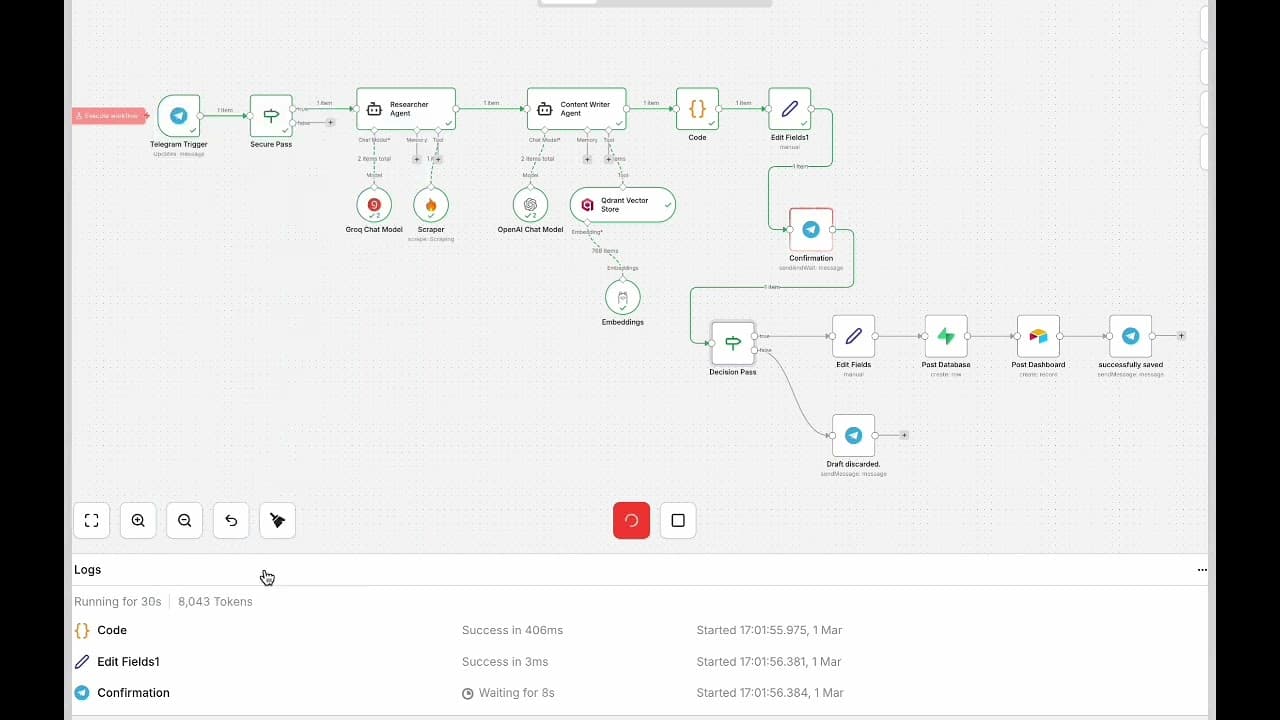Stop the running workflow execution
This screenshot has height=720, width=1280.
(x=678, y=520)
